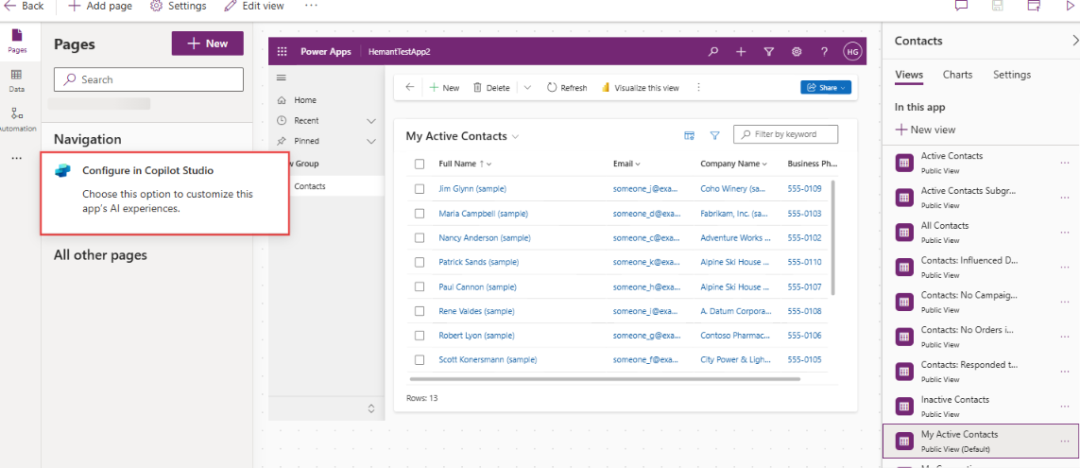
Task: Open the Company Name column dropdown
Action: click(765, 164)
